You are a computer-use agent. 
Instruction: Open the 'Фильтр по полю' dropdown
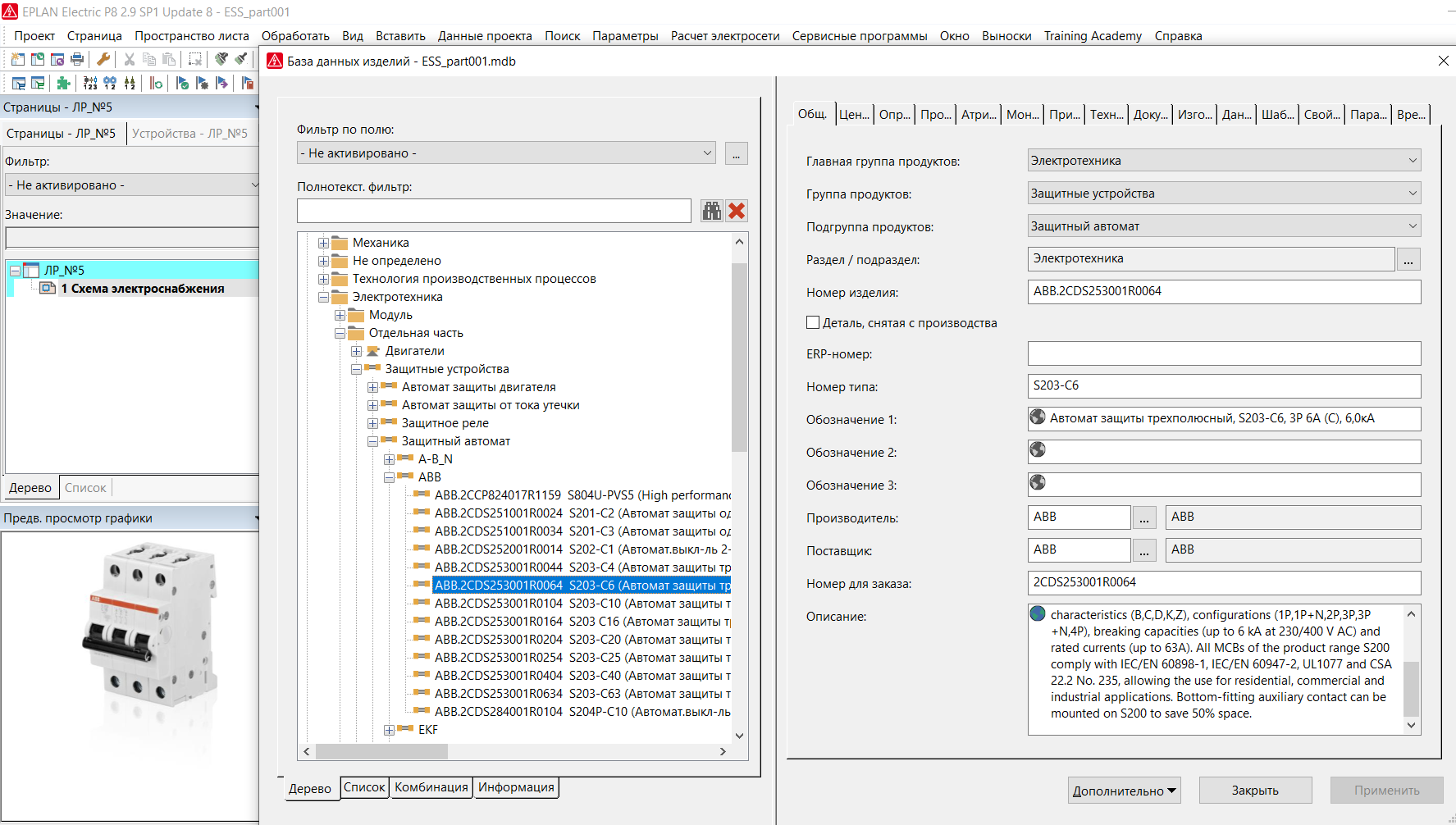[x=506, y=153]
